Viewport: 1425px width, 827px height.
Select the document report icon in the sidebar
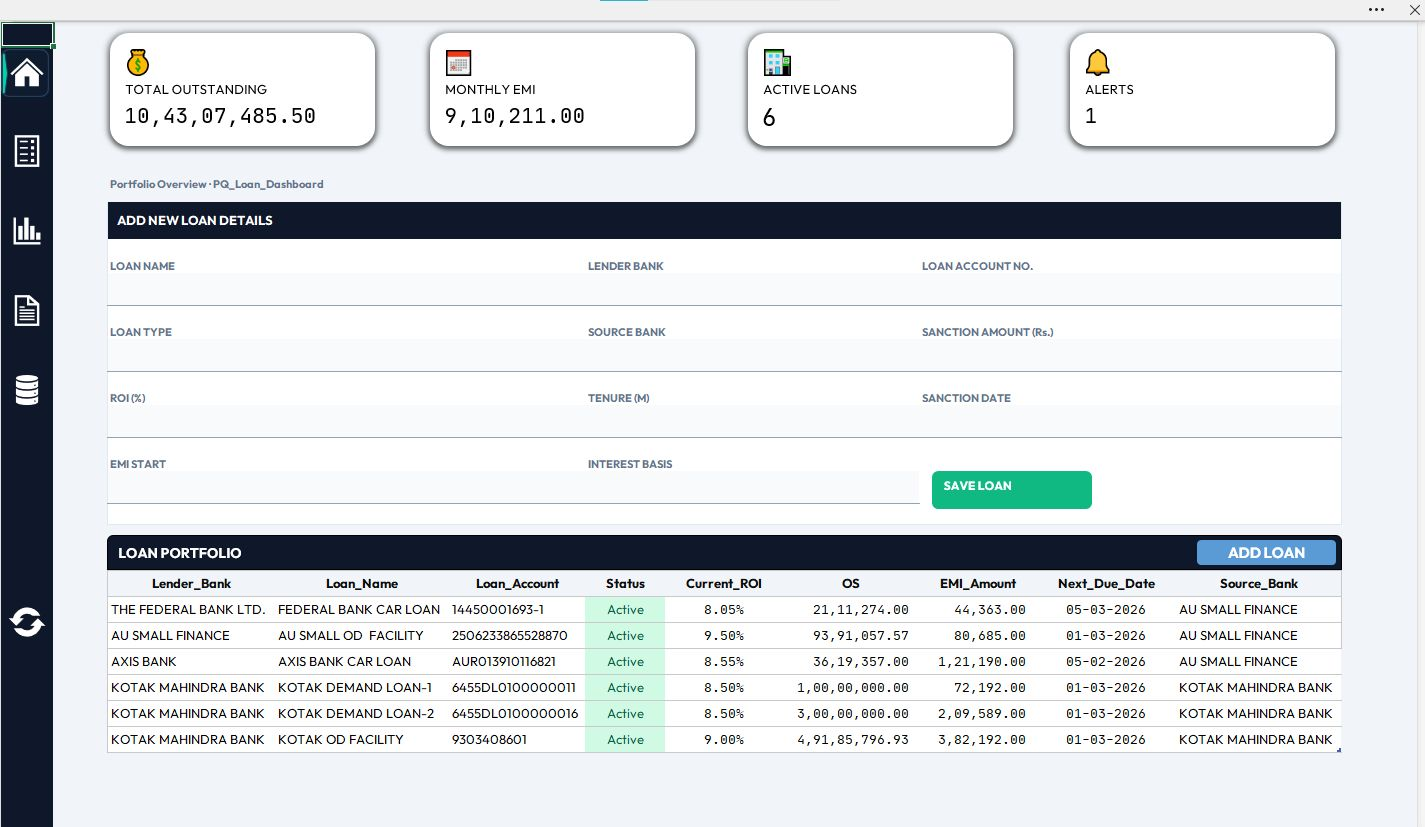pos(26,310)
